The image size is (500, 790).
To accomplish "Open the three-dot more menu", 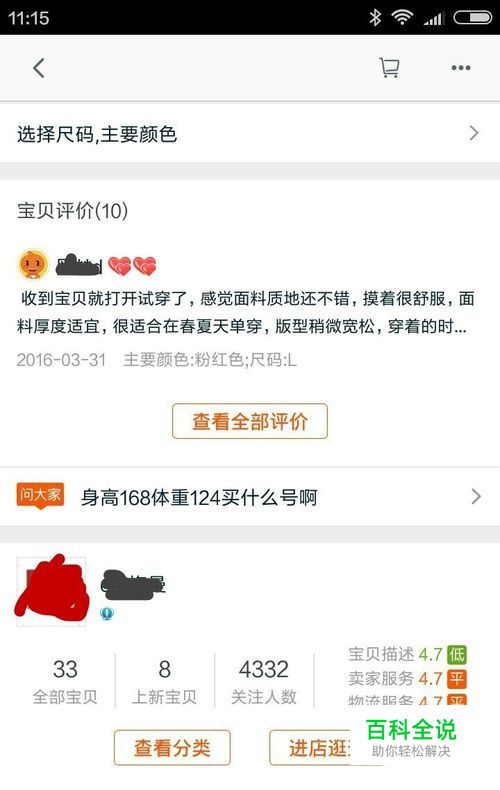I will pyautogui.click(x=461, y=68).
